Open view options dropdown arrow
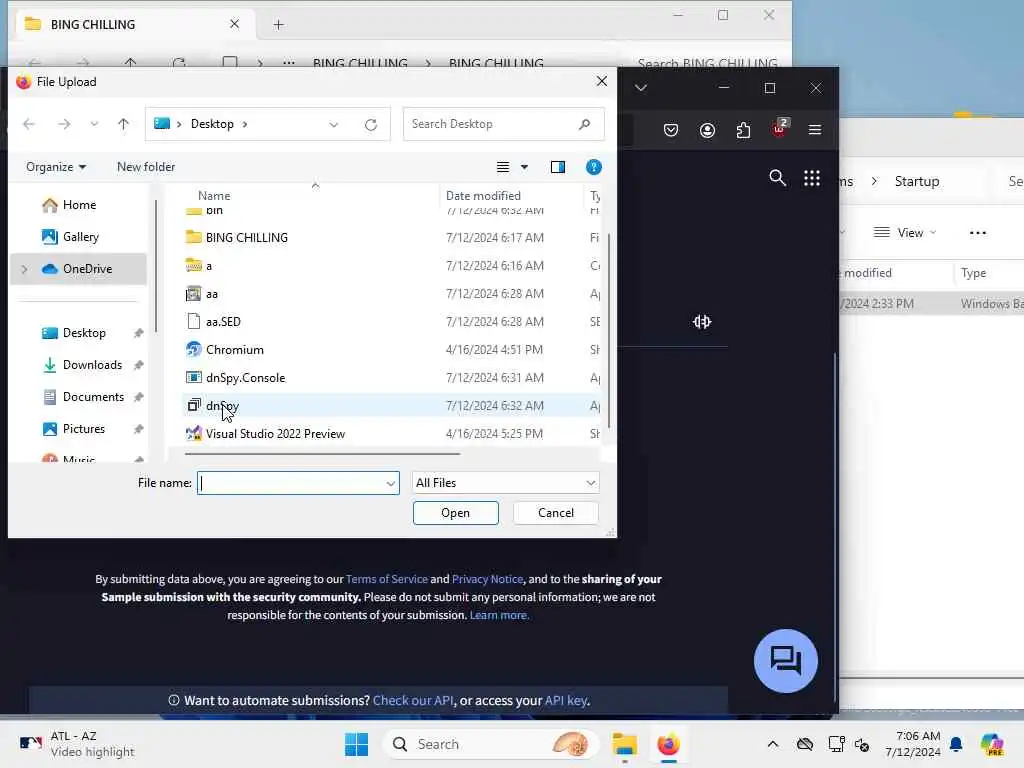The image size is (1024, 768). 524,167
